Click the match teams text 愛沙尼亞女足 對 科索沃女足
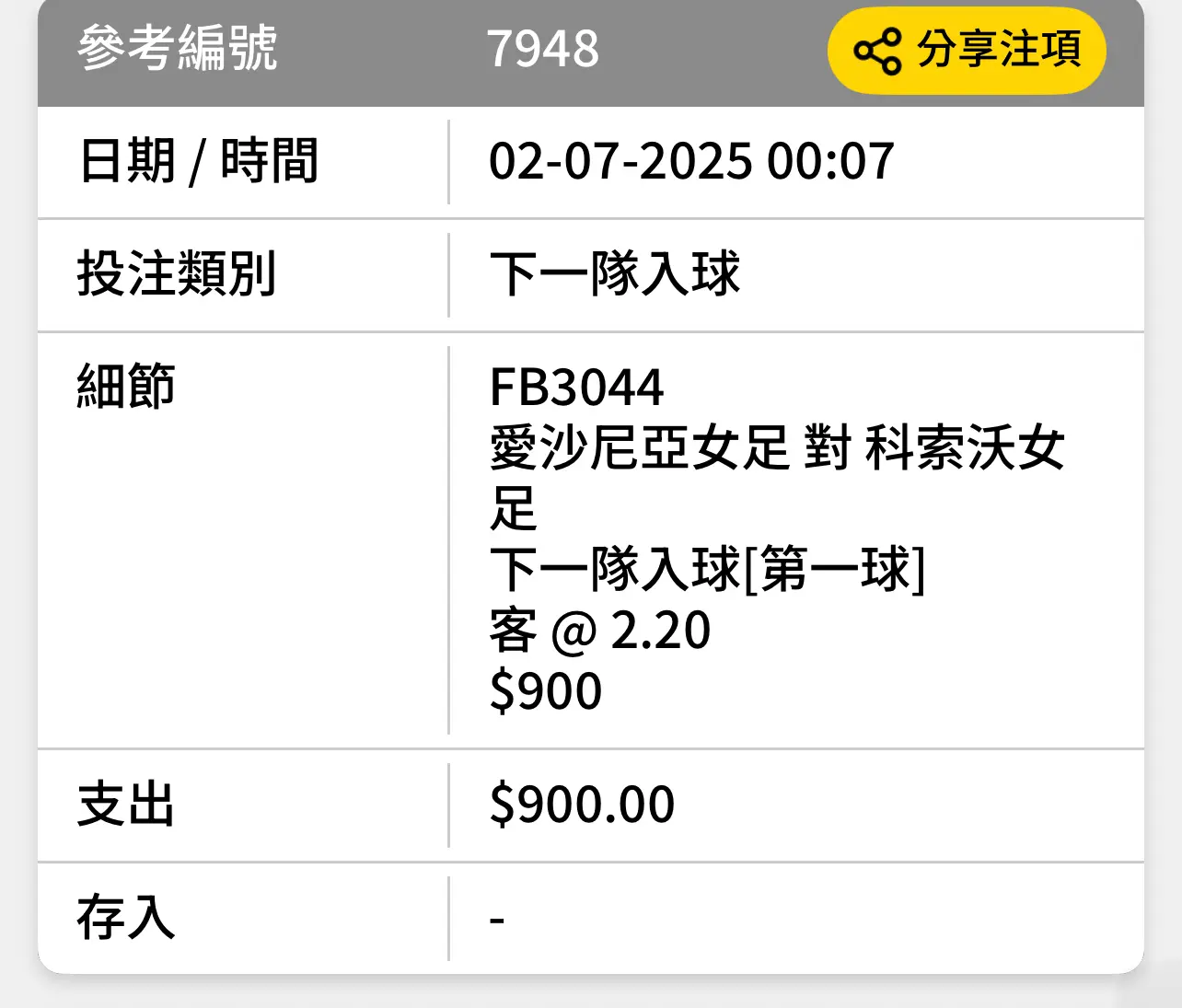 778,478
